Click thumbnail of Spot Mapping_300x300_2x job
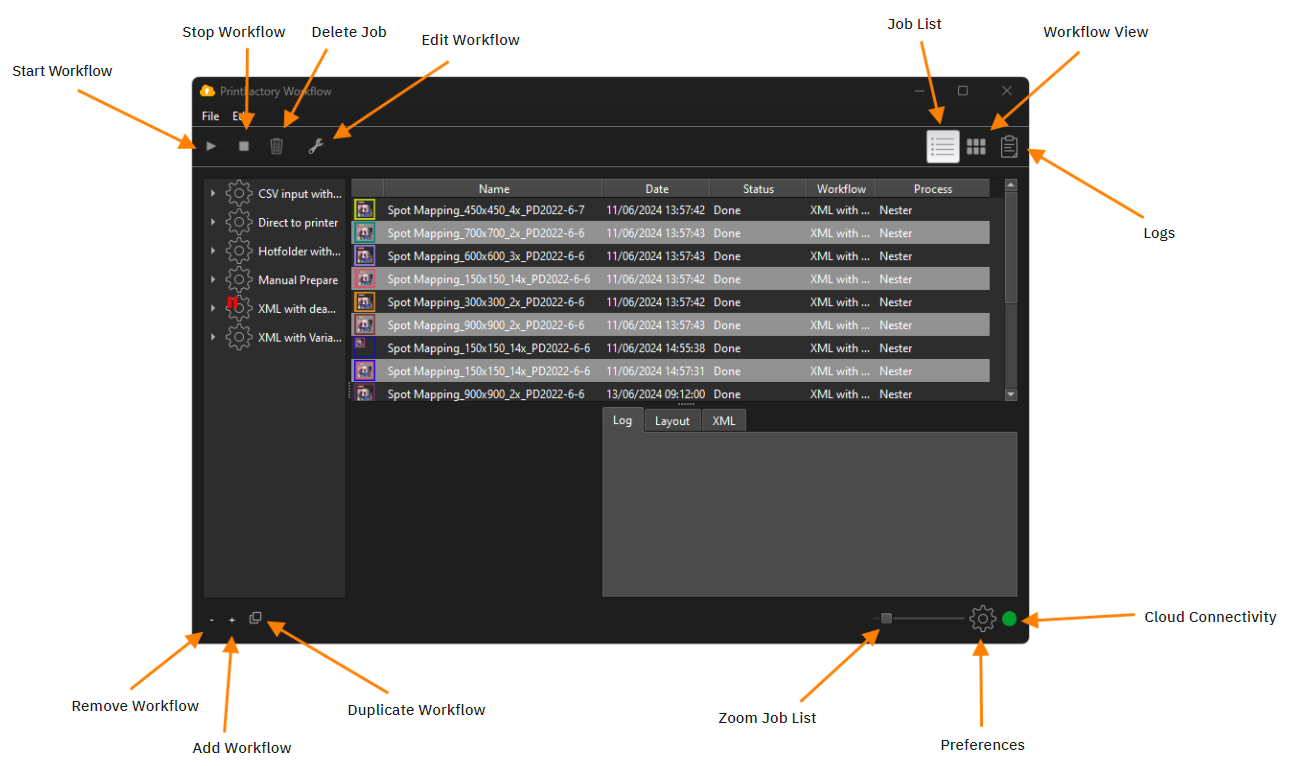1289x766 pixels. pyautogui.click(x=365, y=302)
